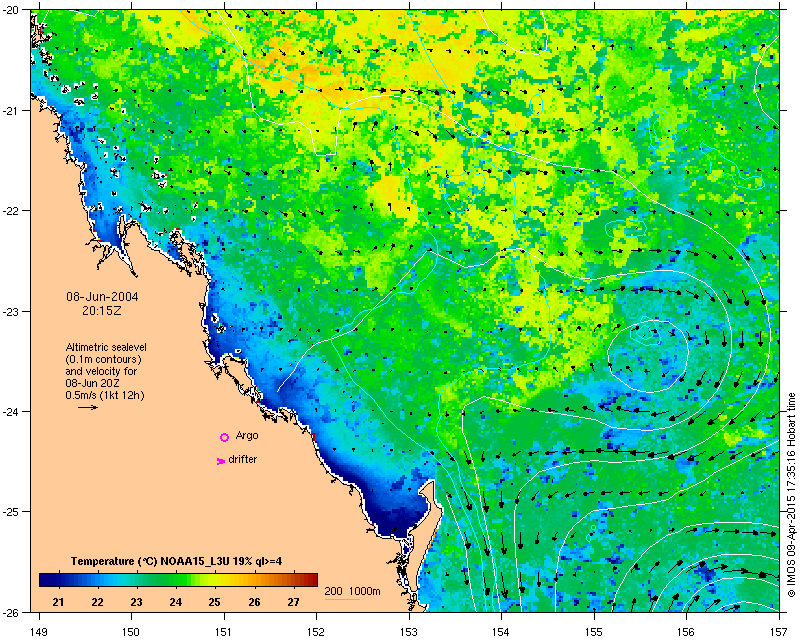
Task: Pick the yellow 25°C colorbar section
Action: tap(214, 580)
